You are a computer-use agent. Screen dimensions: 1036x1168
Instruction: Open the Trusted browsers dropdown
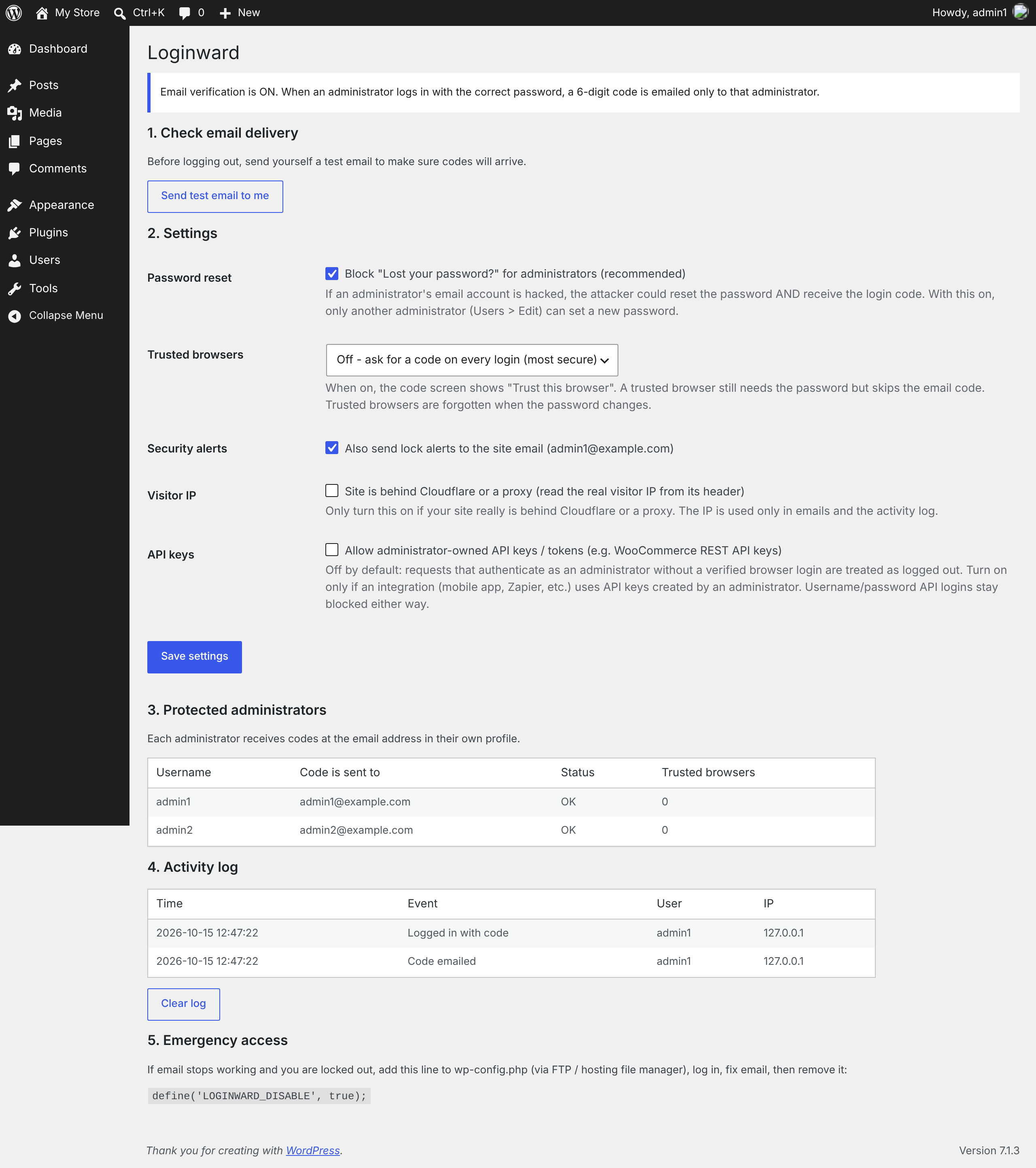[x=472, y=360]
